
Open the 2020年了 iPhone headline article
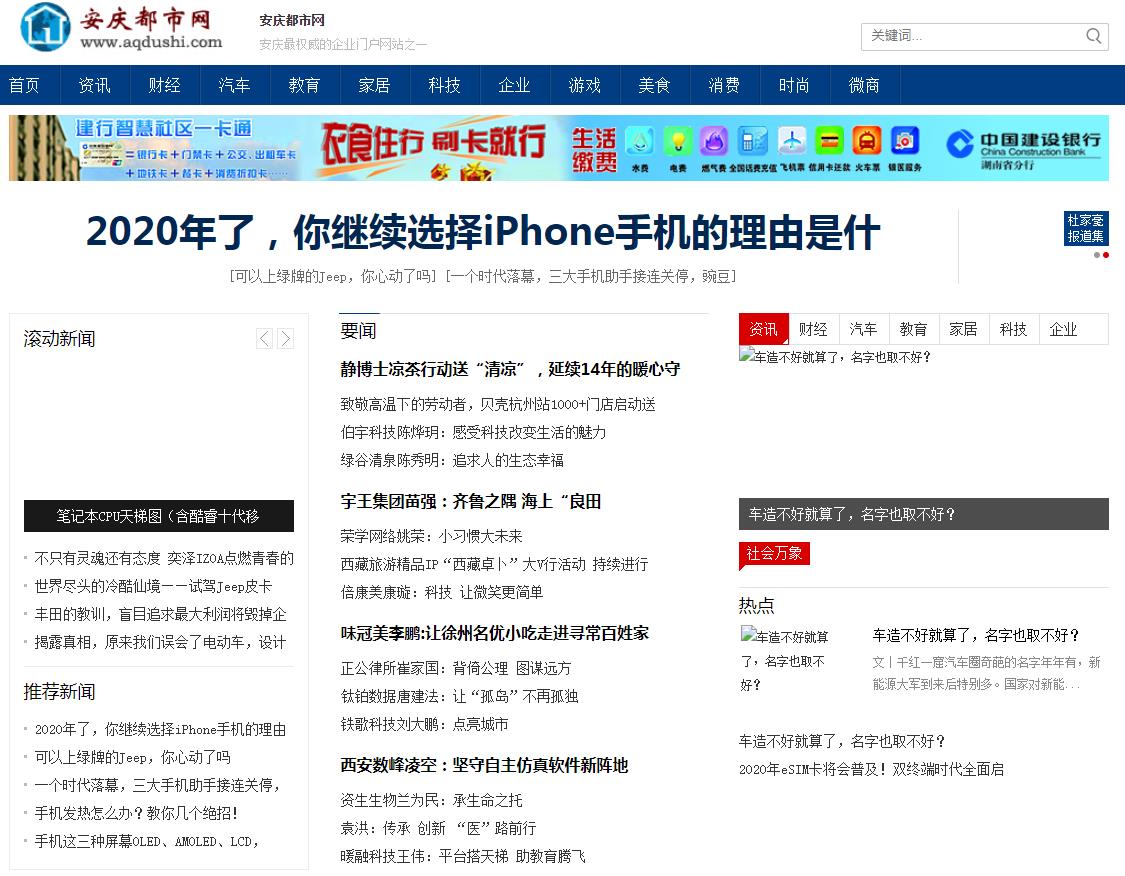coord(483,232)
